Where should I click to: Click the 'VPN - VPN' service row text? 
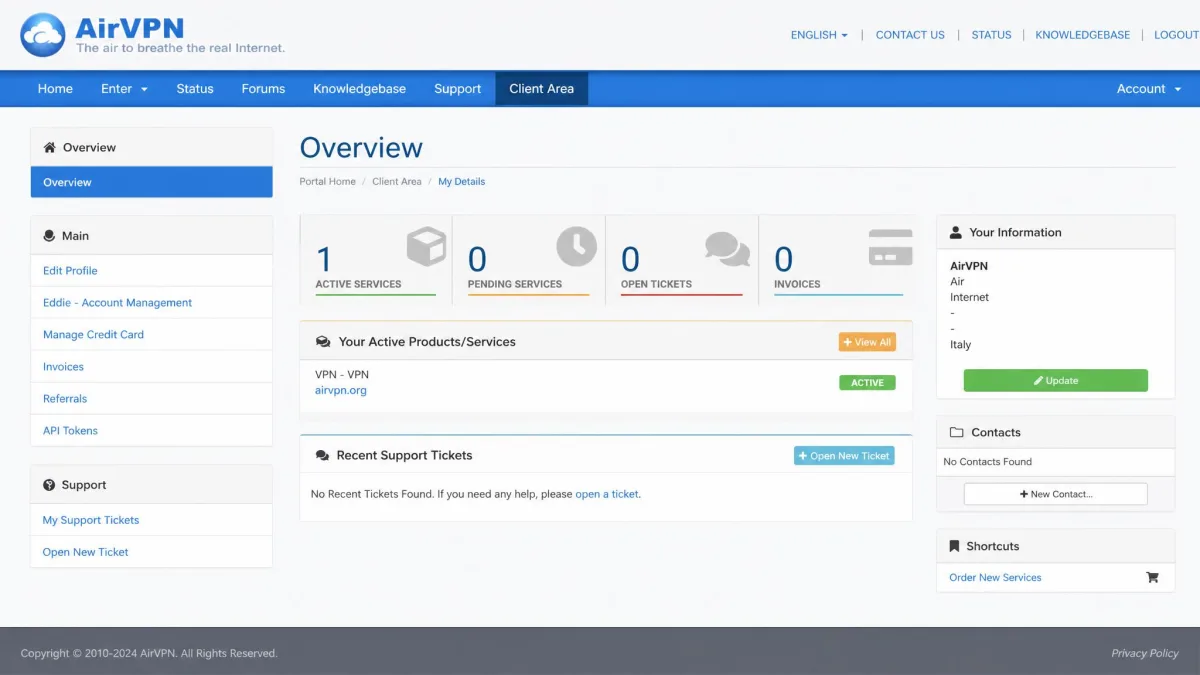[342, 375]
